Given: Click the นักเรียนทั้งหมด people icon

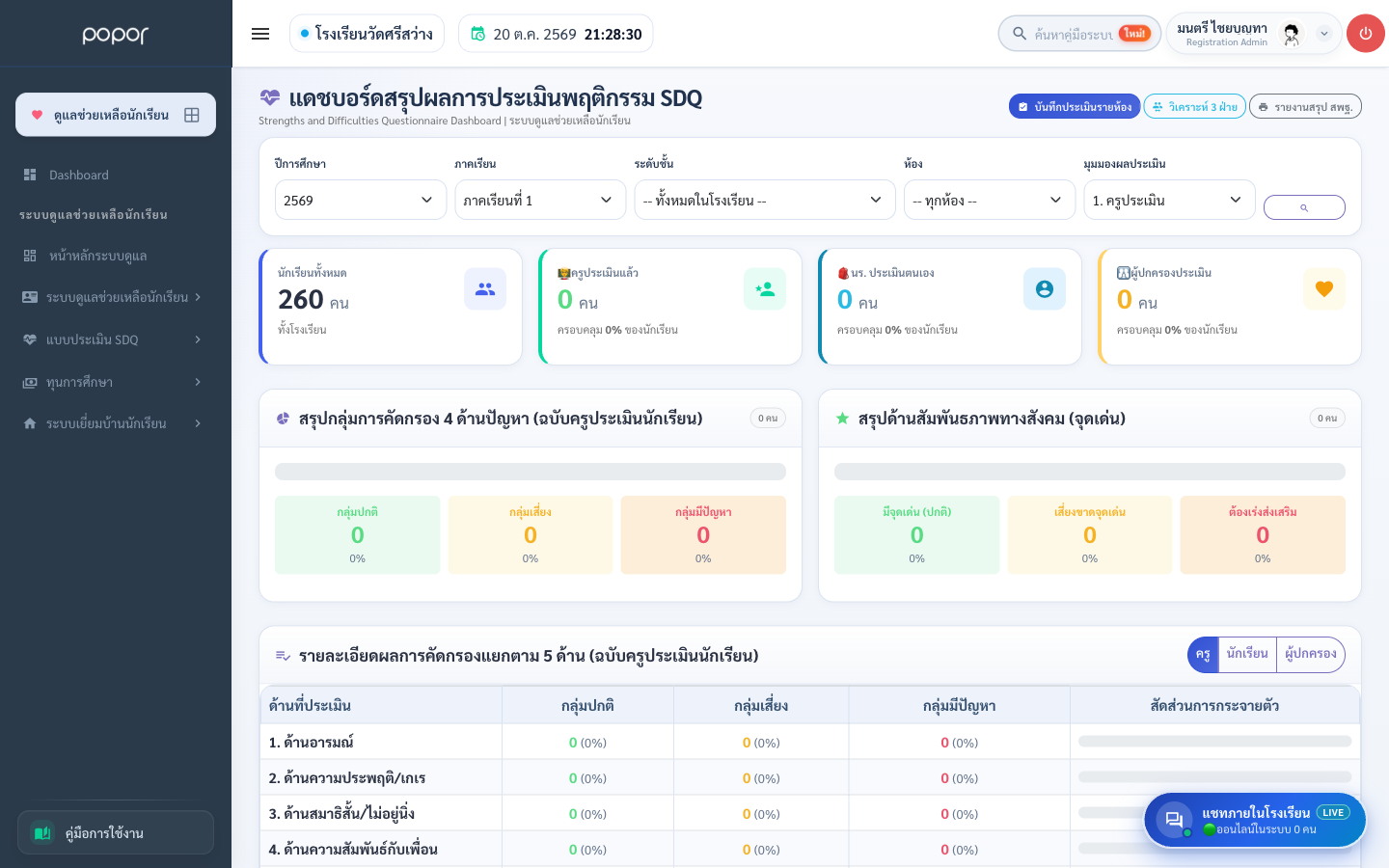Looking at the screenshot, I should (x=485, y=288).
